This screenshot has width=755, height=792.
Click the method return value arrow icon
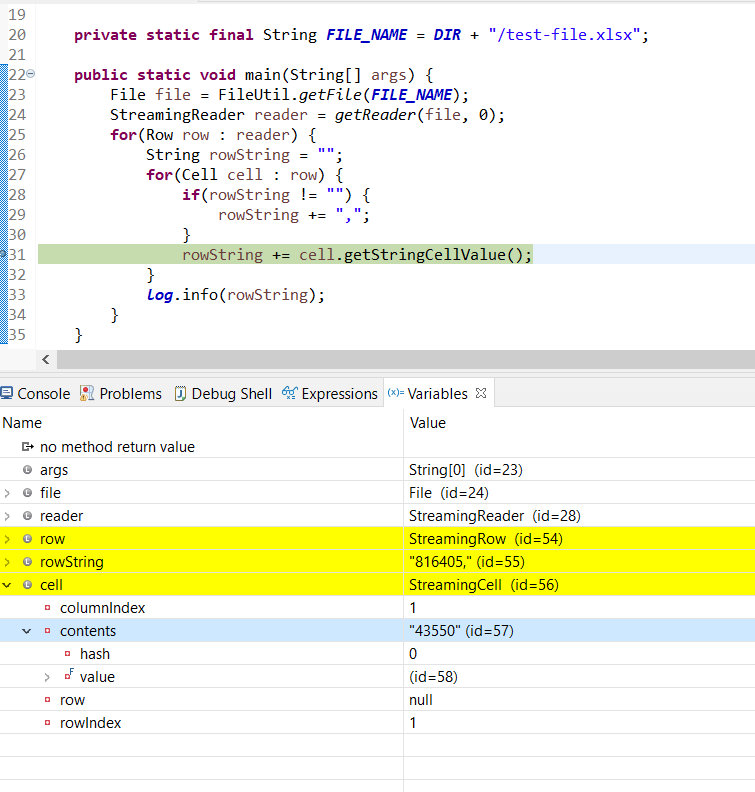pos(28,447)
